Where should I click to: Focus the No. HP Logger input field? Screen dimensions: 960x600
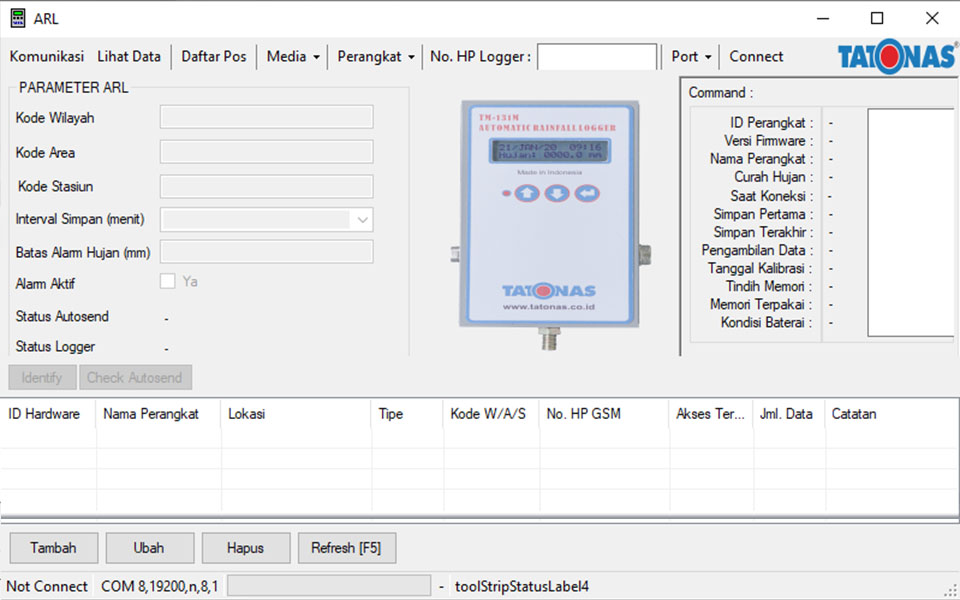tap(597, 57)
